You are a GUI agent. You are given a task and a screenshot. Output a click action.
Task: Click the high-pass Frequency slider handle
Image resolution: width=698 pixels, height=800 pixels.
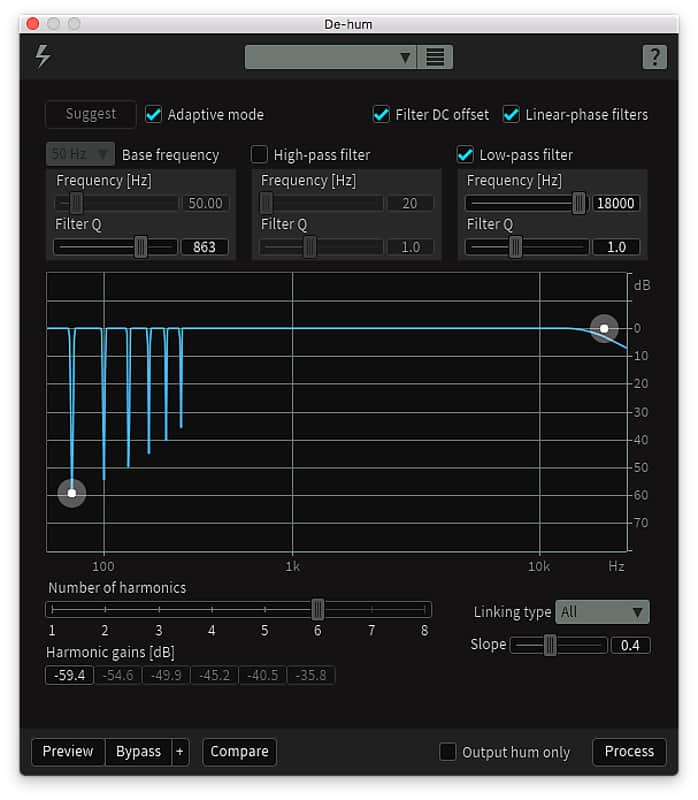[x=266, y=203]
